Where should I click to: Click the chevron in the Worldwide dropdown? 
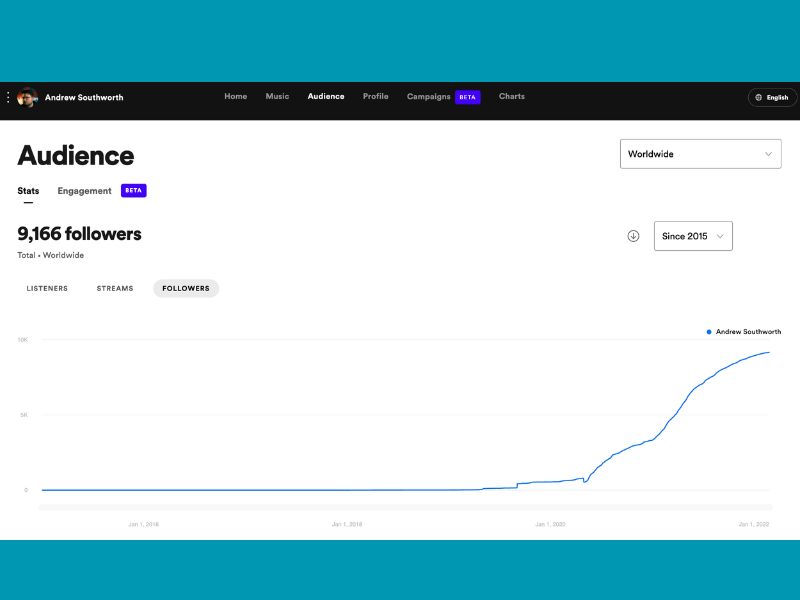pyautogui.click(x=768, y=154)
